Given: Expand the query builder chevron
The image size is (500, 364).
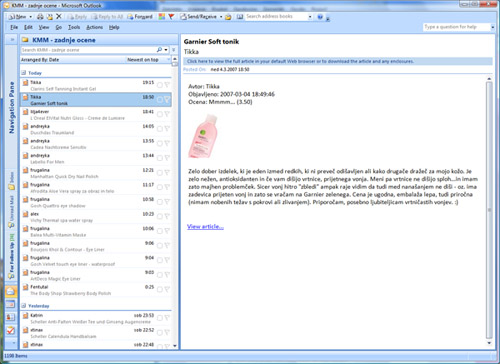Looking at the screenshot, I should coord(174,50).
